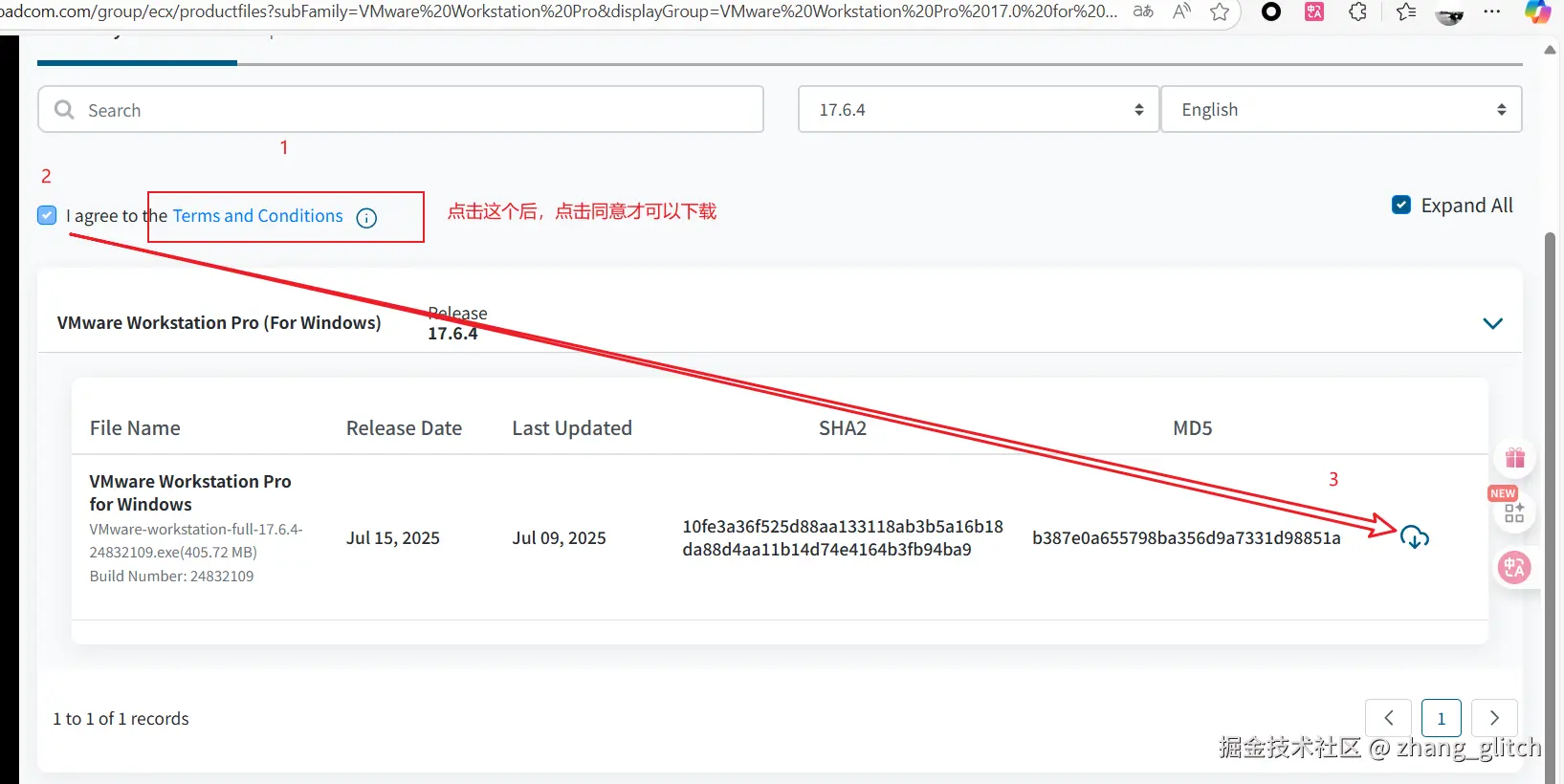Click the Jul 15, 2025 release date

tap(393, 538)
